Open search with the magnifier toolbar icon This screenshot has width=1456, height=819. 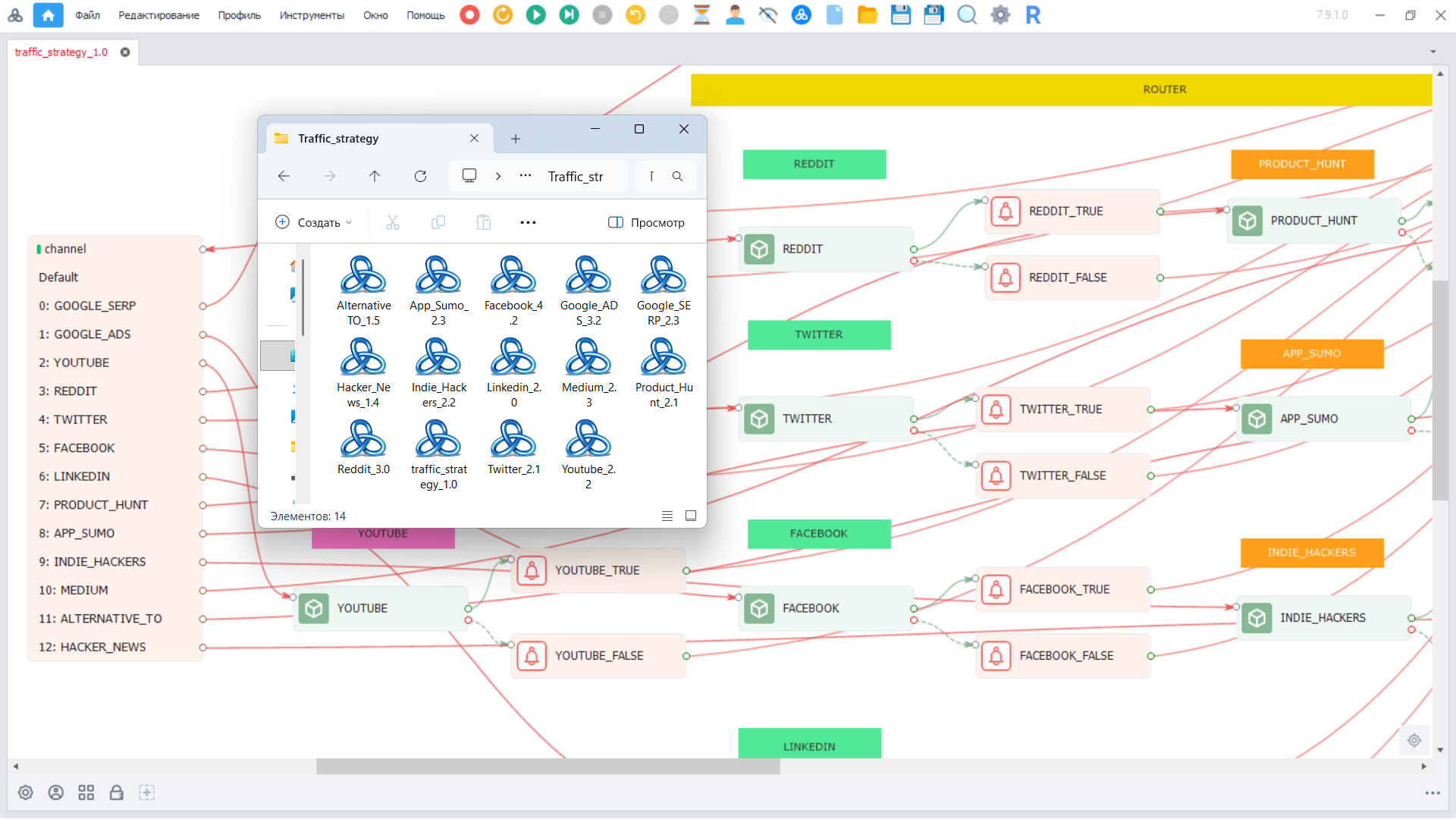click(x=967, y=15)
